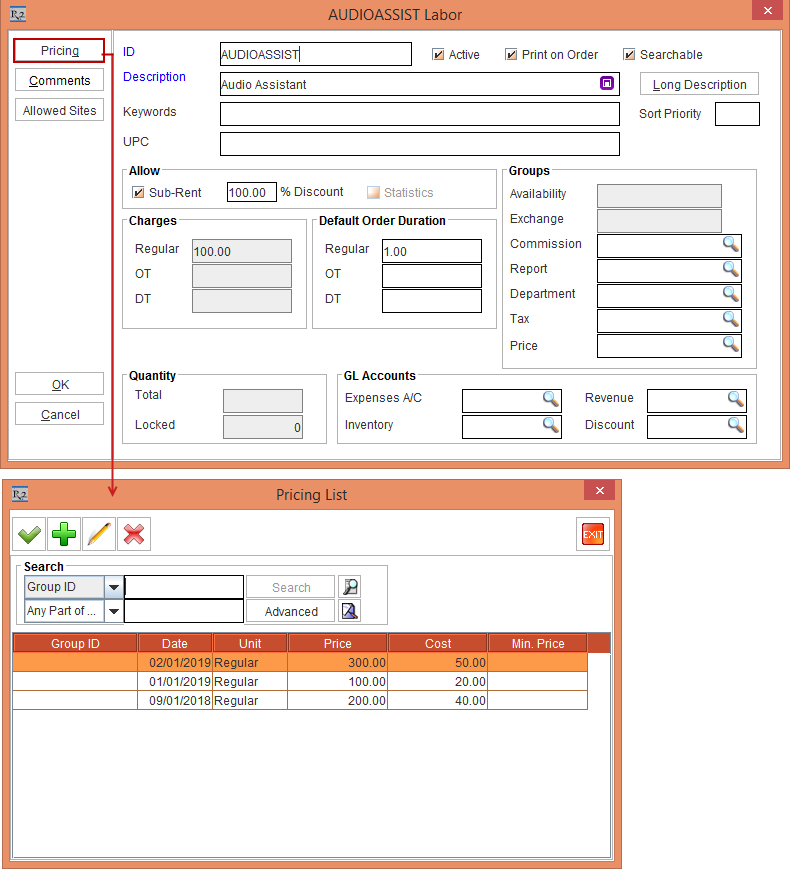Image resolution: width=790 pixels, height=875 pixels.
Task: Sort pricing list by Price column header
Action: pyautogui.click(x=337, y=644)
